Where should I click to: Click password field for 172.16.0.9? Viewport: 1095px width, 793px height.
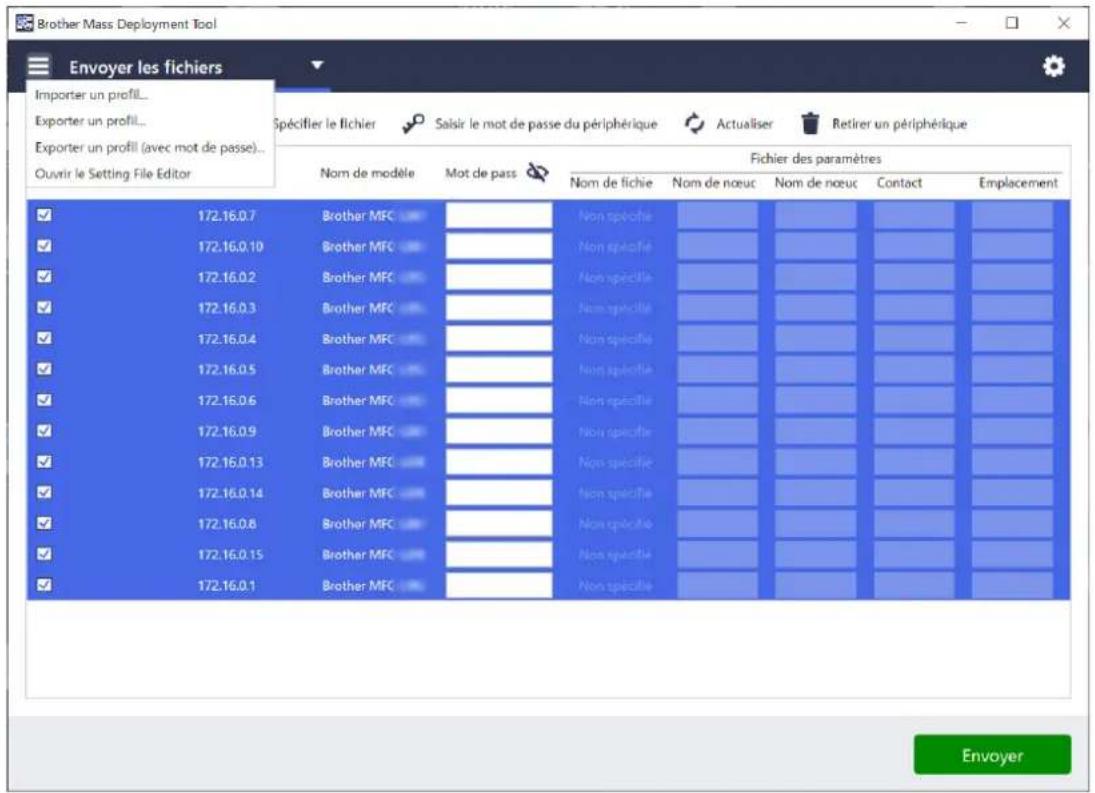499,431
